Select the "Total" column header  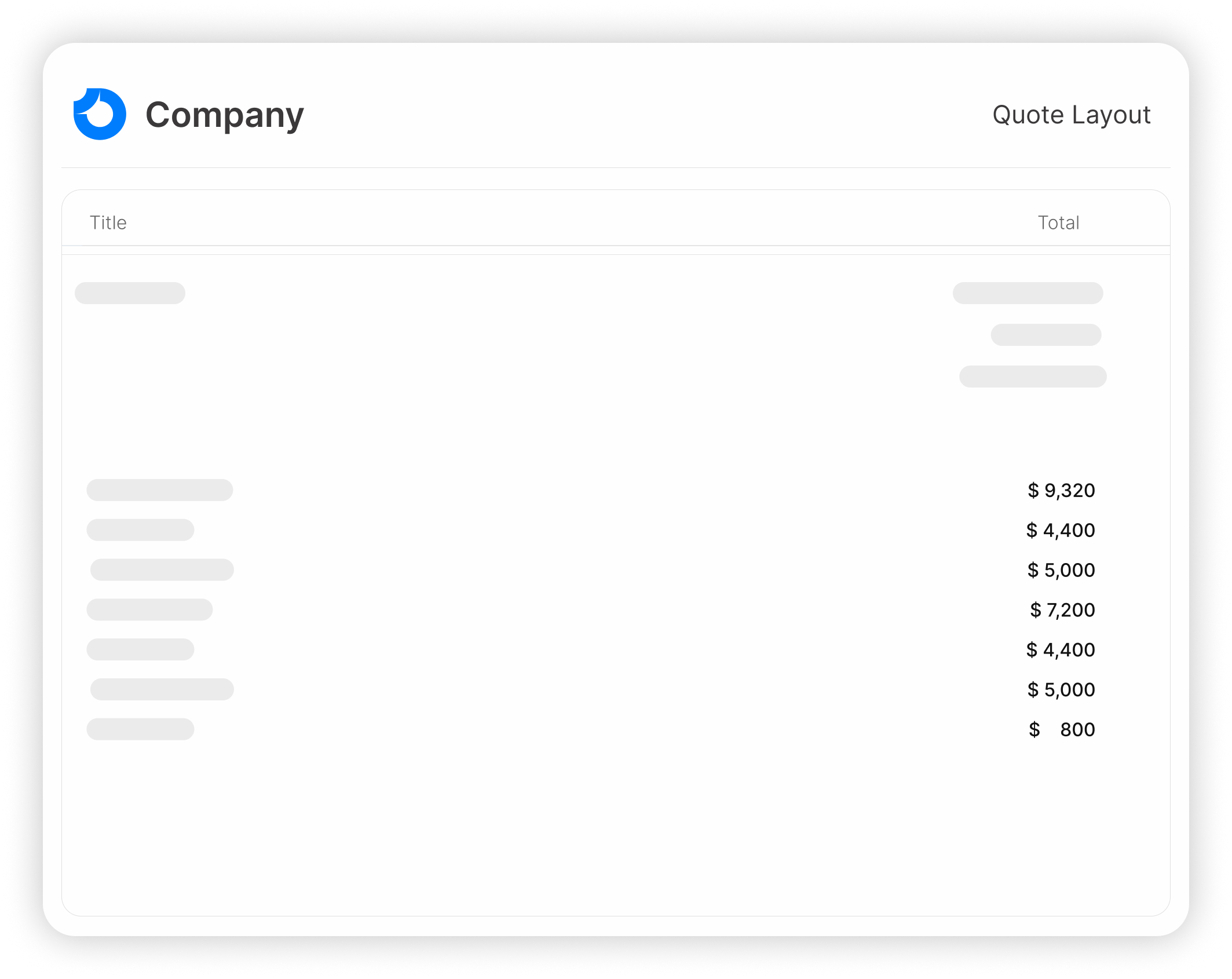[x=1058, y=222]
